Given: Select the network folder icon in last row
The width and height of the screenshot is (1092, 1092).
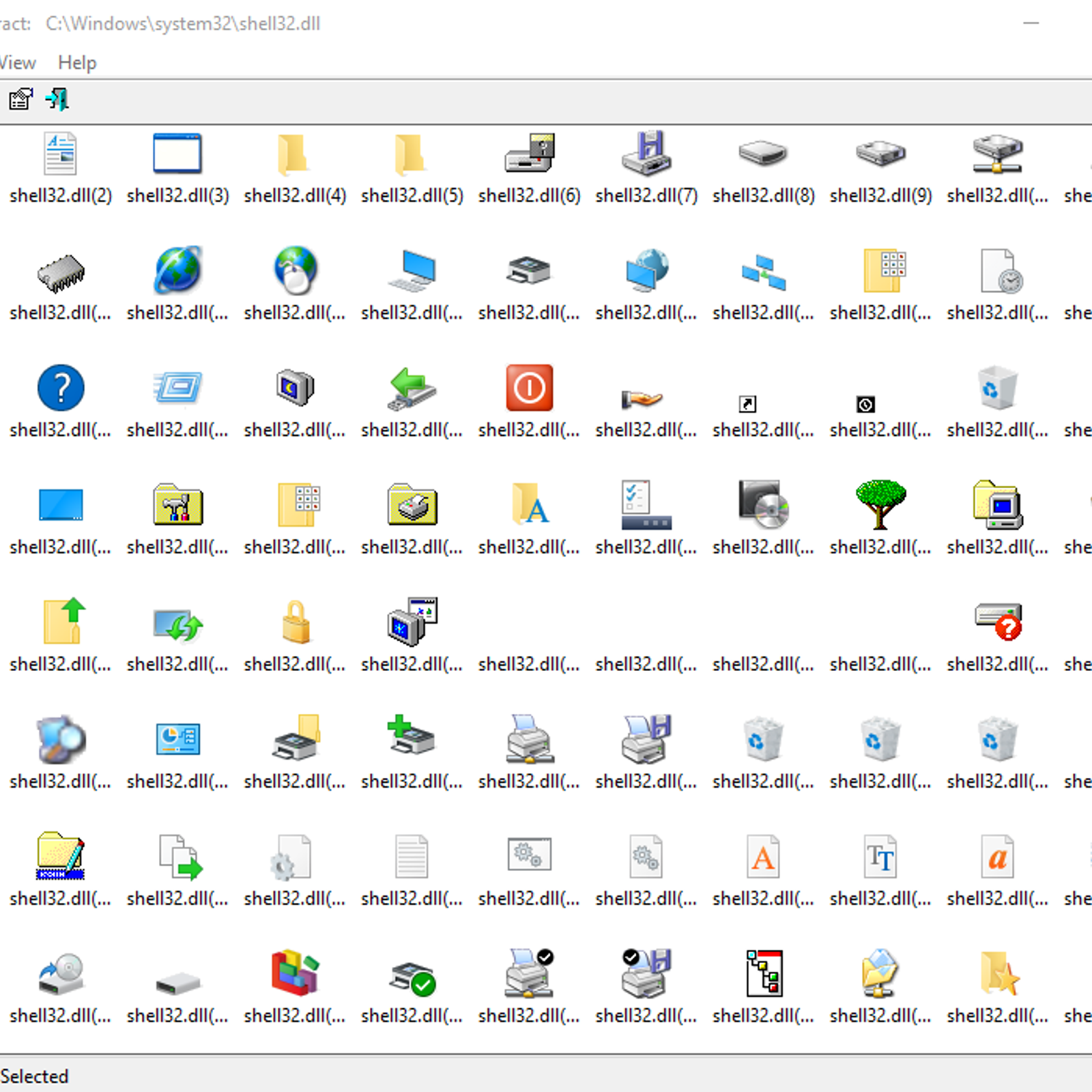Looking at the screenshot, I should 880,973.
